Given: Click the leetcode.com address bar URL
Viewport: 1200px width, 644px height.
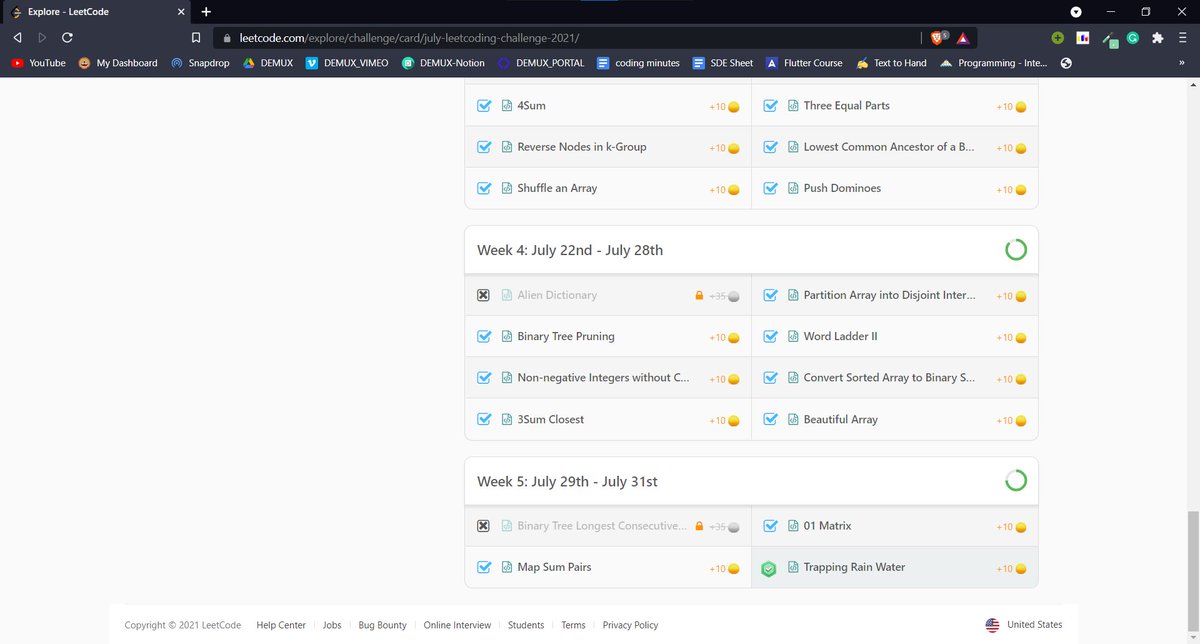Looking at the screenshot, I should [x=410, y=38].
